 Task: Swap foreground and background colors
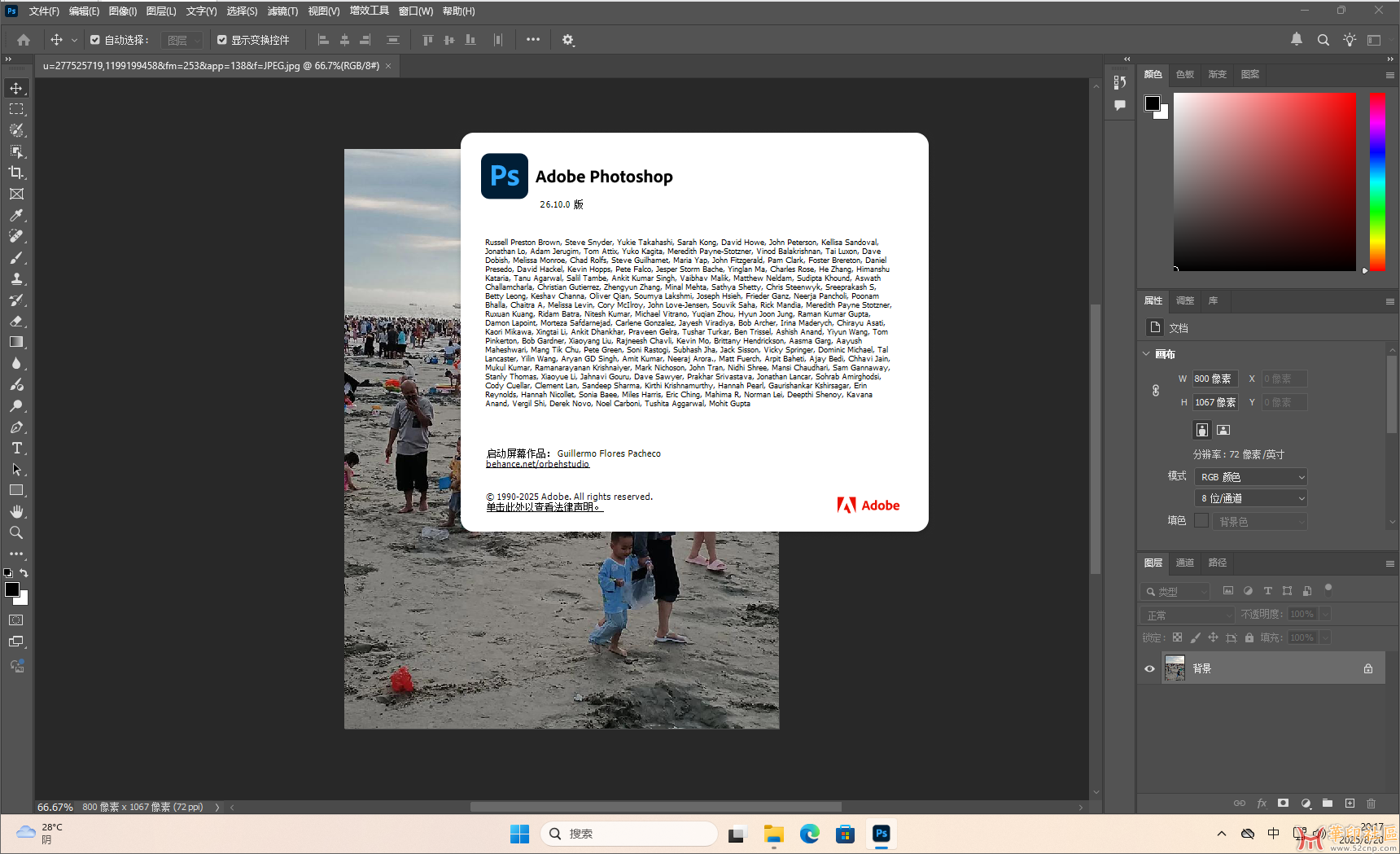coord(24,573)
